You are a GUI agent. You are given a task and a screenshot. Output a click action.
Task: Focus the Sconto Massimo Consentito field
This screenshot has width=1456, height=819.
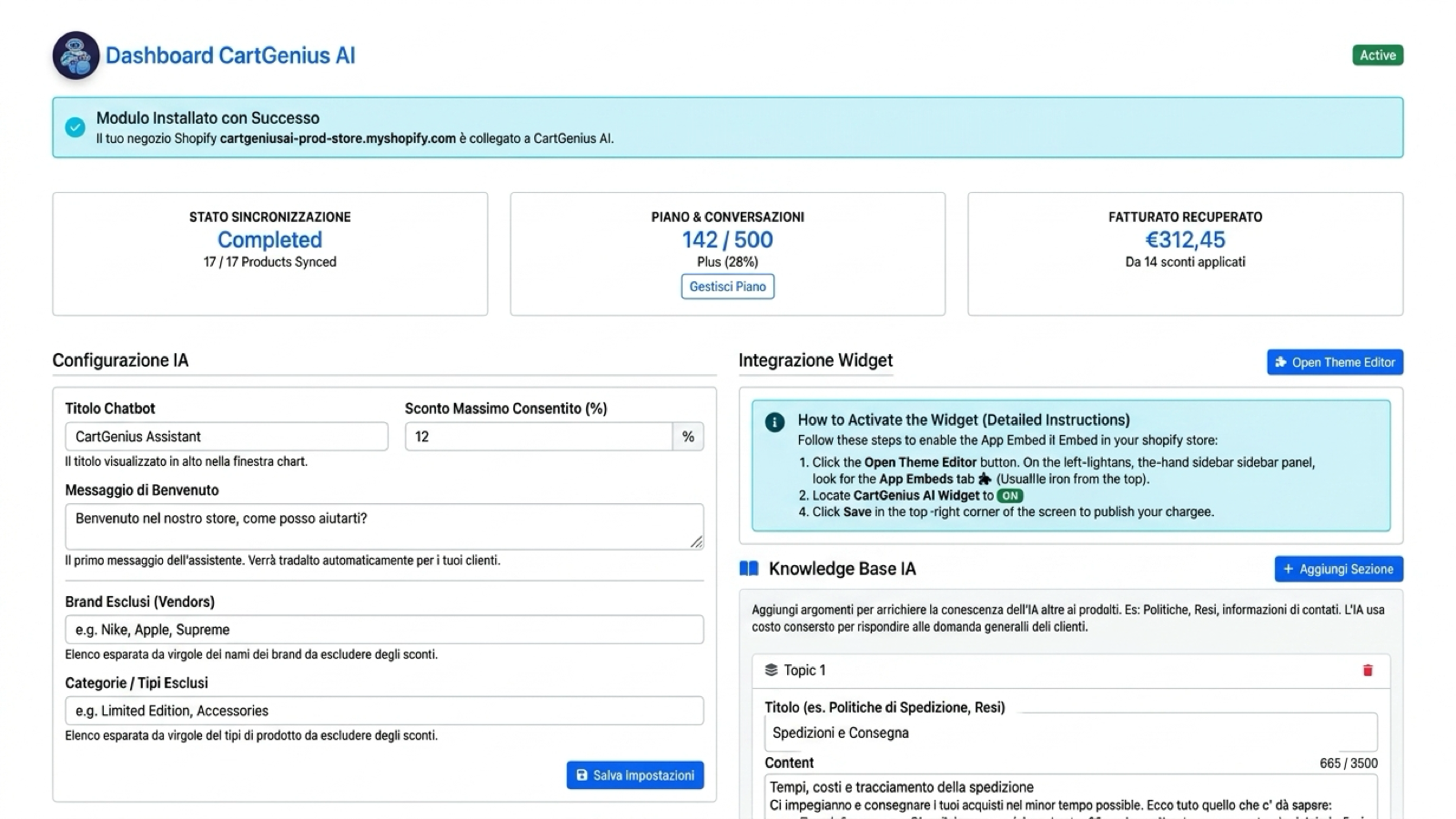click(x=539, y=437)
